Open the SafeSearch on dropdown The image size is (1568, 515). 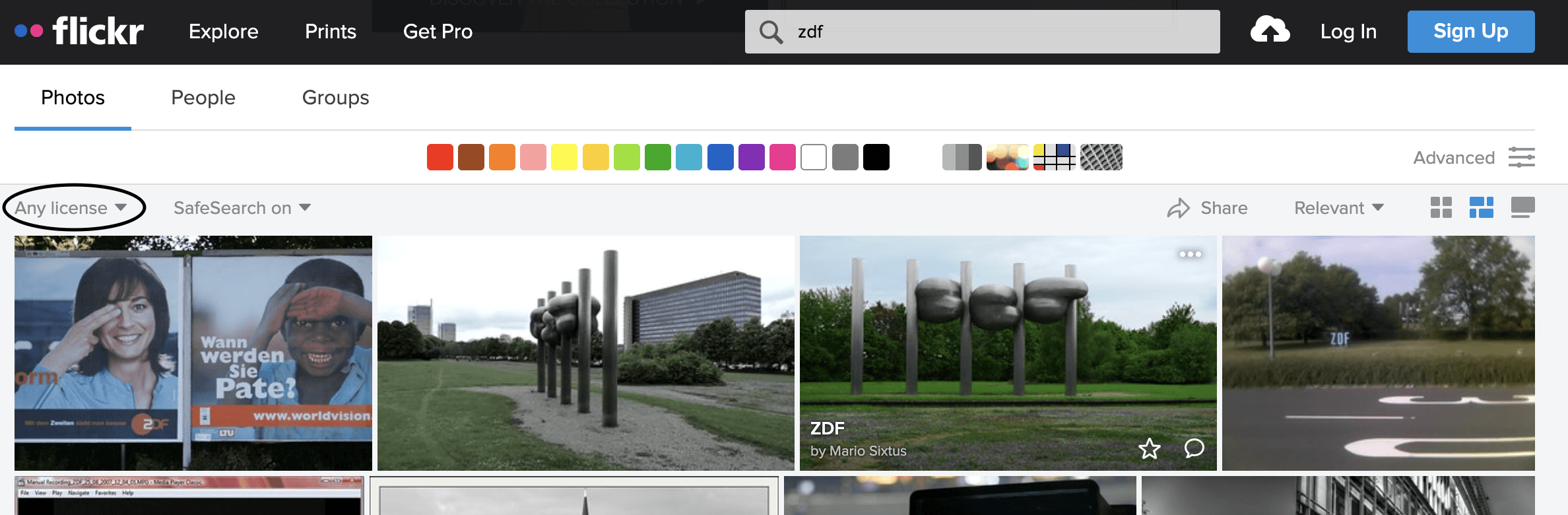(x=242, y=208)
